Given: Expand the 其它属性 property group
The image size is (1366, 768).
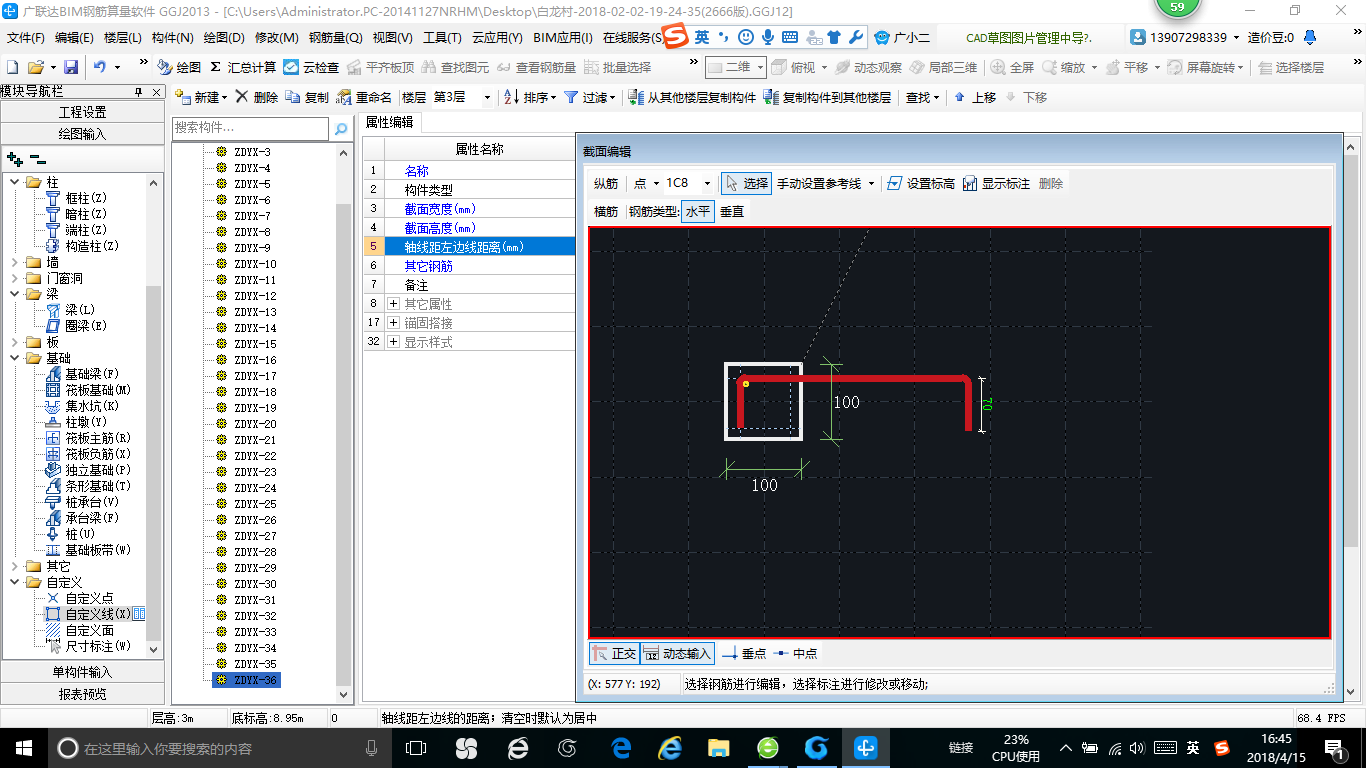Looking at the screenshot, I should 393,304.
